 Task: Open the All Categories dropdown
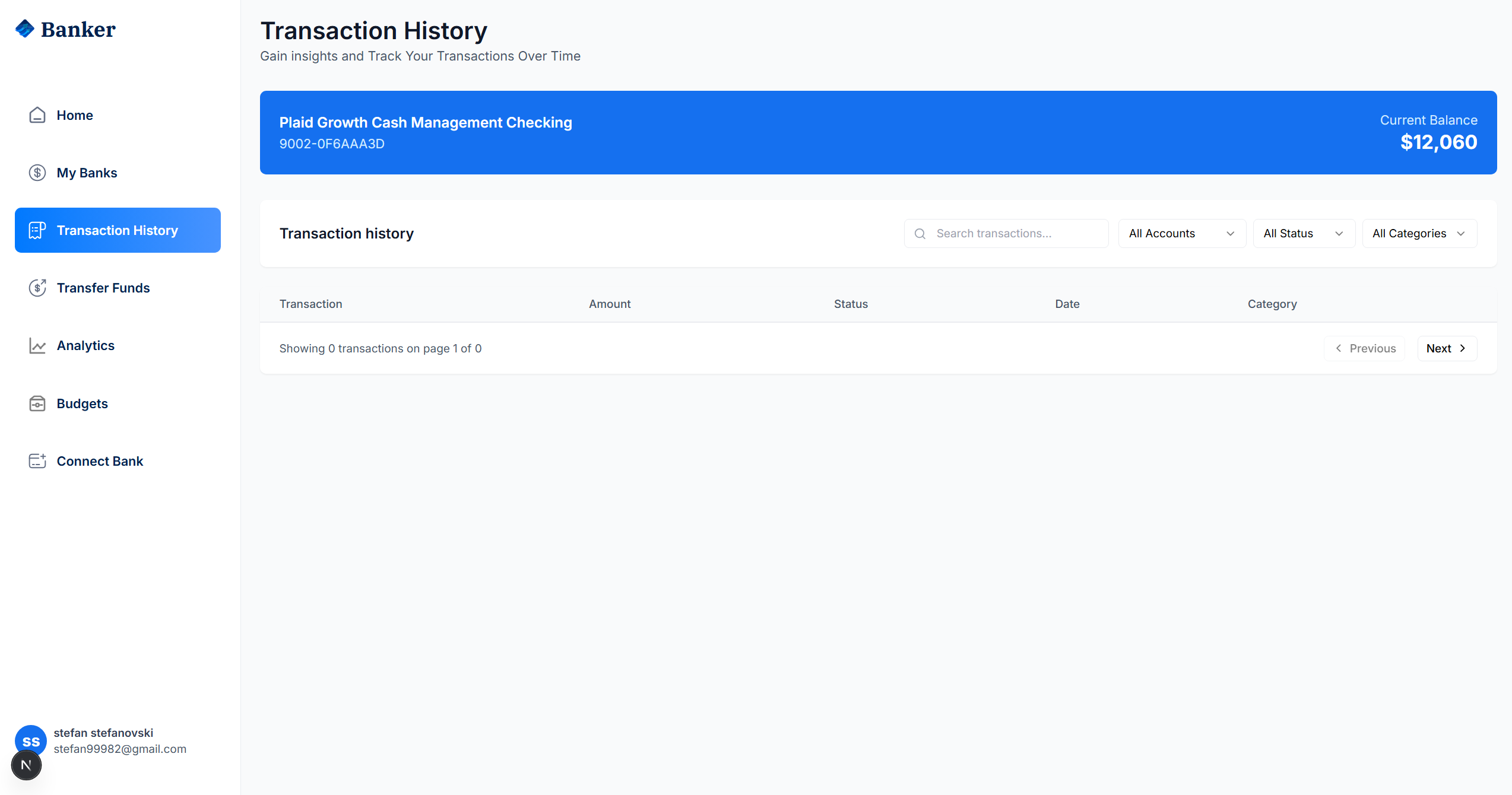[1419, 234]
